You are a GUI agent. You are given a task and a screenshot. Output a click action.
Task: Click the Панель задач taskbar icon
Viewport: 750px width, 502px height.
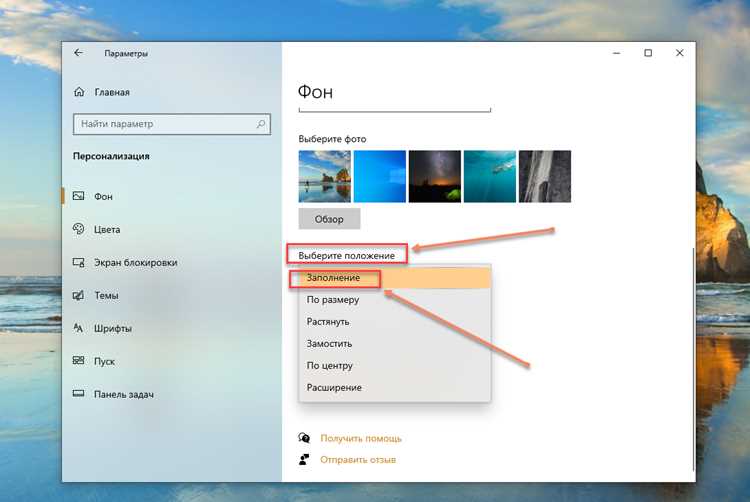point(78,393)
